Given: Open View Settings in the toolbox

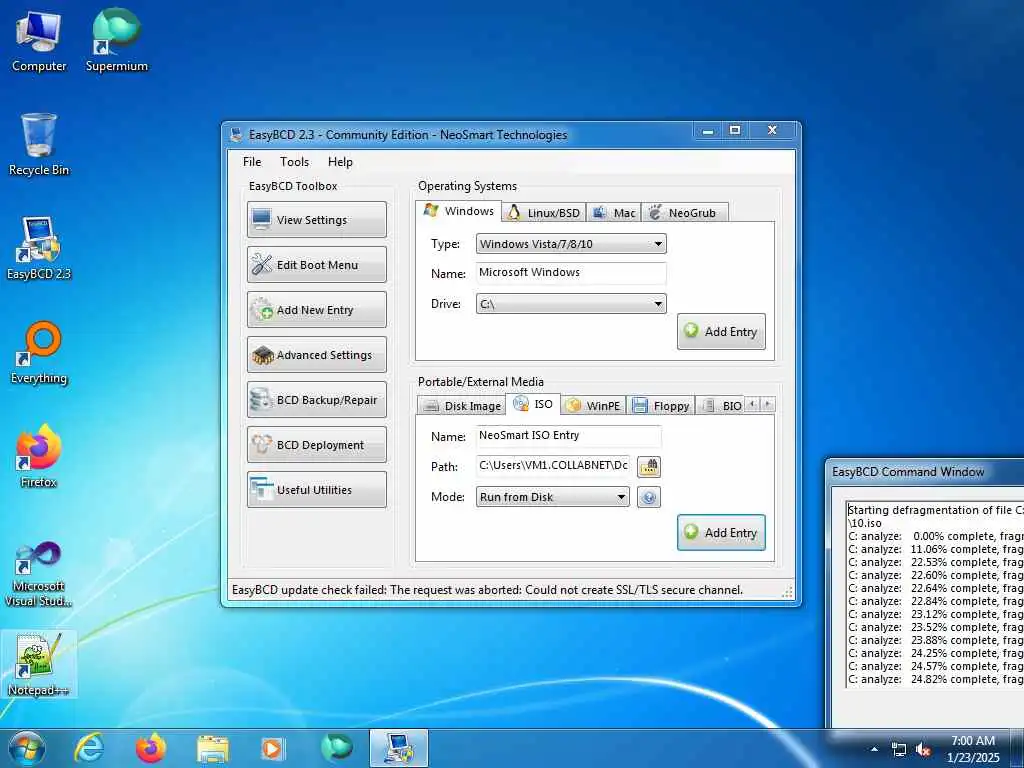Looking at the screenshot, I should tap(317, 219).
